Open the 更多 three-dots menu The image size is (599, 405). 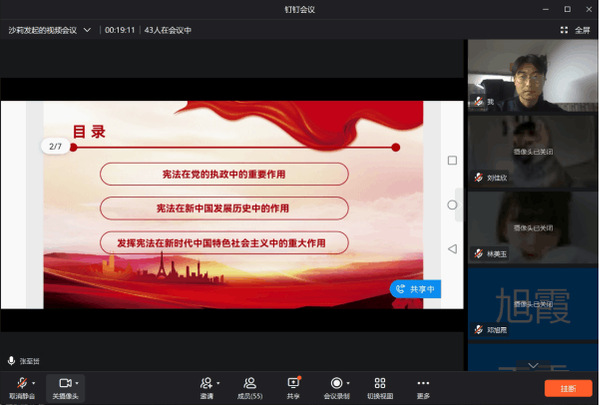(423, 383)
